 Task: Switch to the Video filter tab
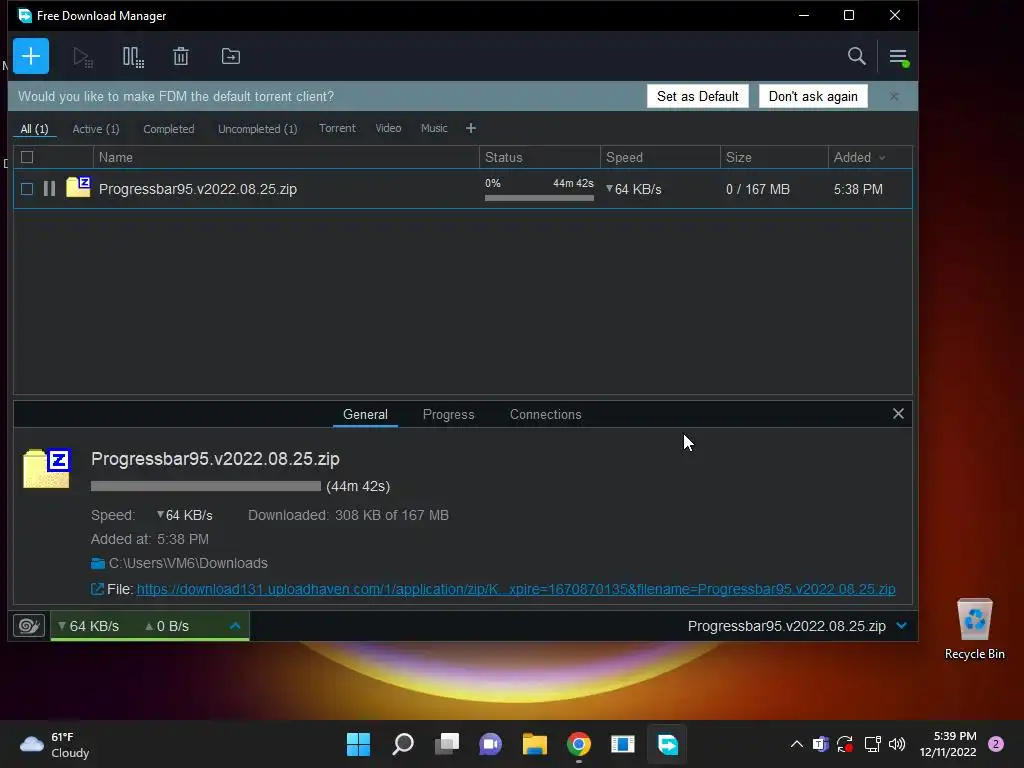click(x=388, y=128)
